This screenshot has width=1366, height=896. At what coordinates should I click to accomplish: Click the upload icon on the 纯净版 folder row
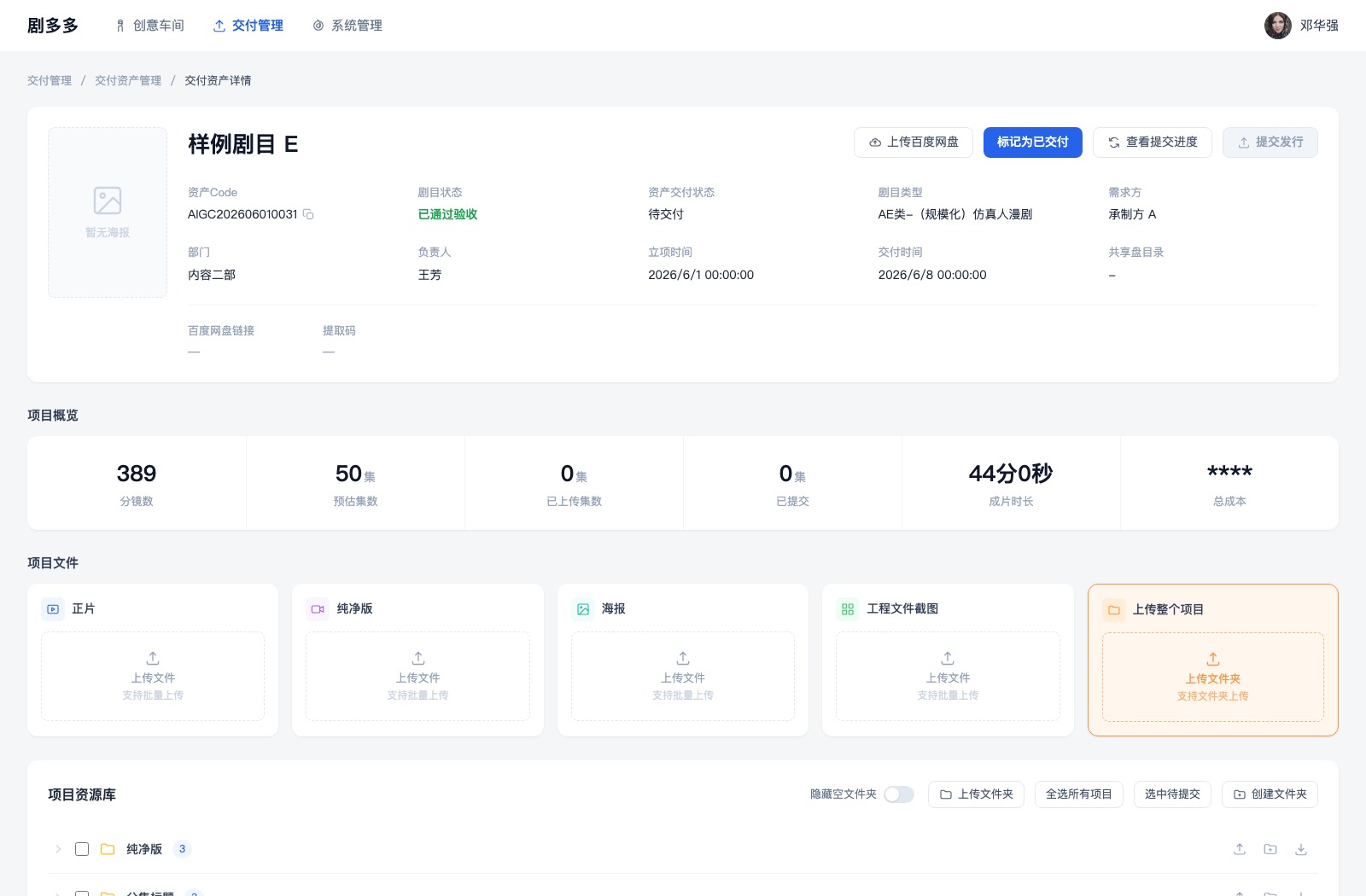click(1240, 849)
